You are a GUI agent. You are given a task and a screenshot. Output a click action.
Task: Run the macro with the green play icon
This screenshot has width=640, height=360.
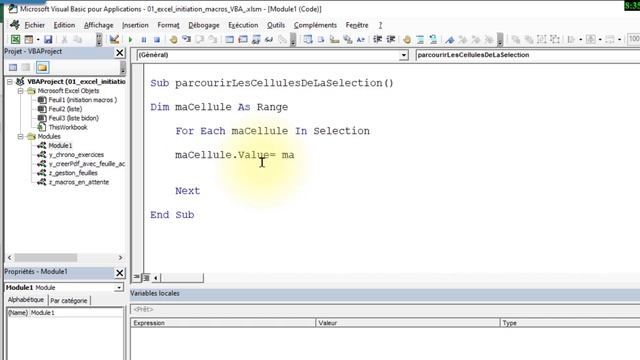point(131,40)
